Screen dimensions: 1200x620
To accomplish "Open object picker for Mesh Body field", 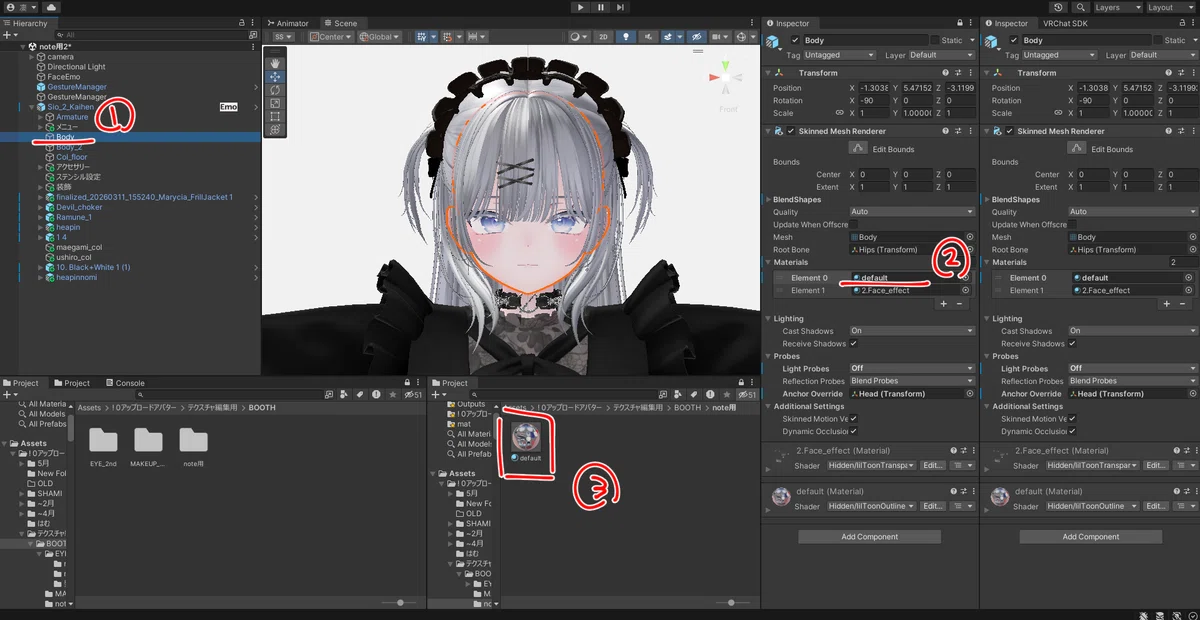I will pos(969,237).
